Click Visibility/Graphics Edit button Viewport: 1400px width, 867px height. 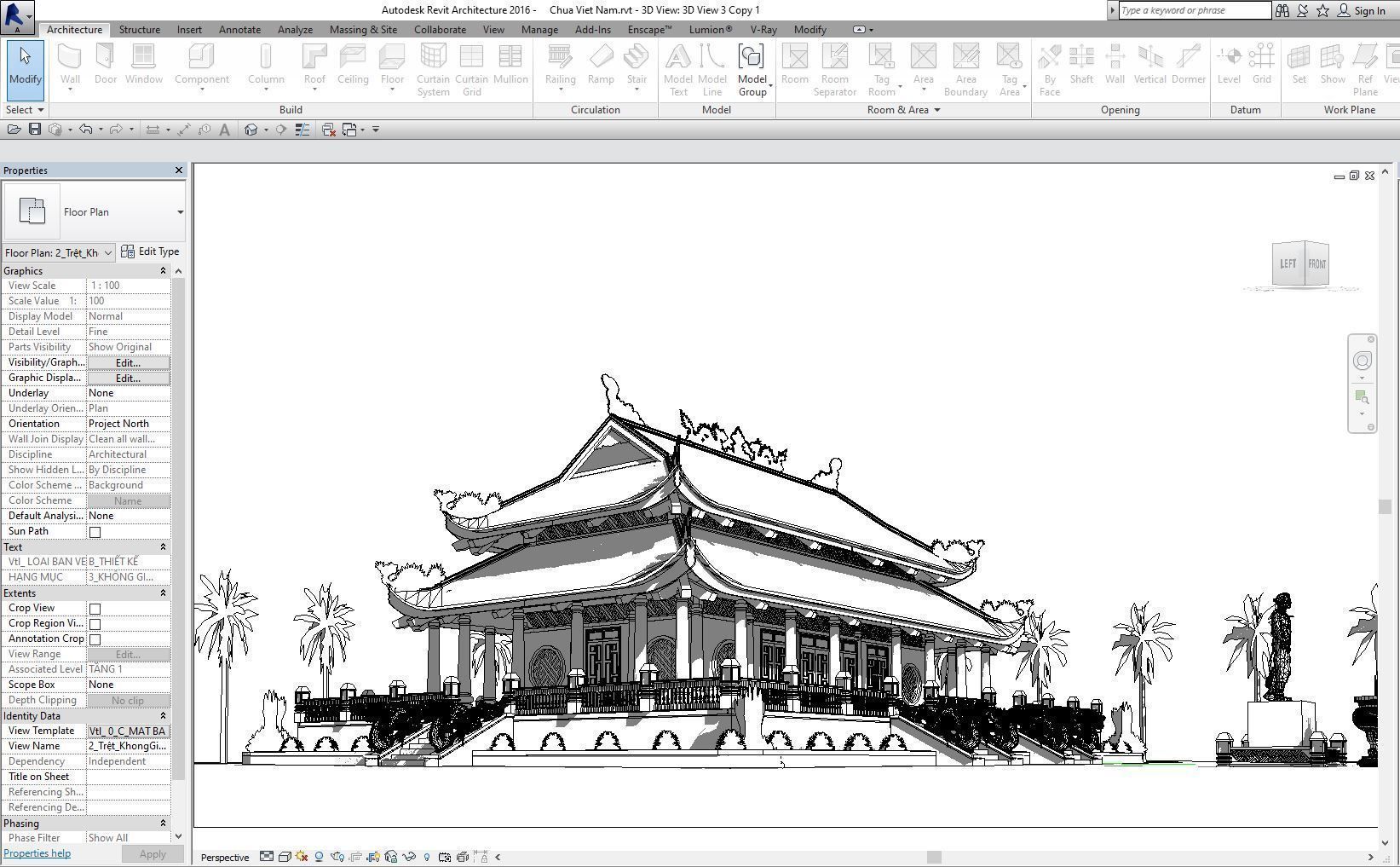128,362
